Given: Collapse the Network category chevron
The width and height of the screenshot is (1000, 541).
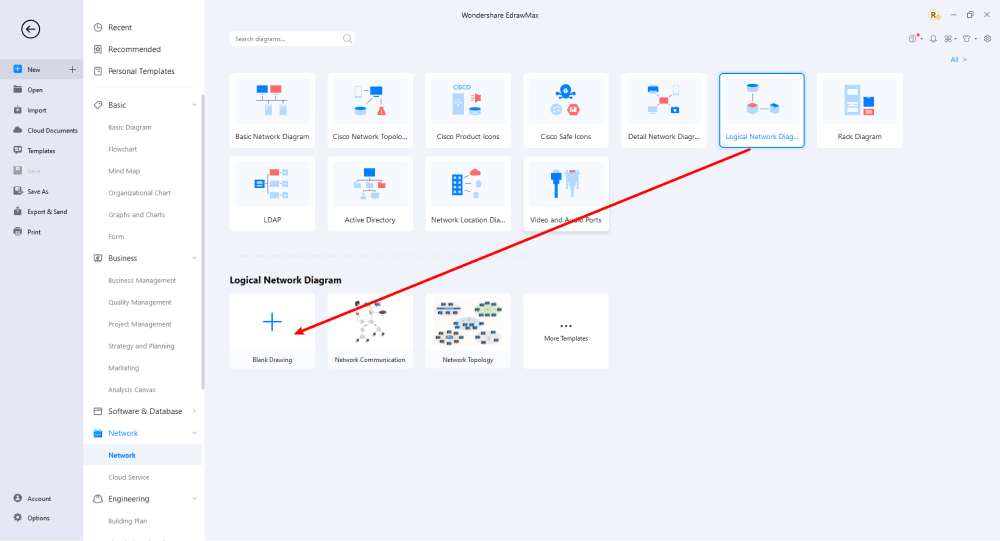Looking at the screenshot, I should click(x=194, y=433).
